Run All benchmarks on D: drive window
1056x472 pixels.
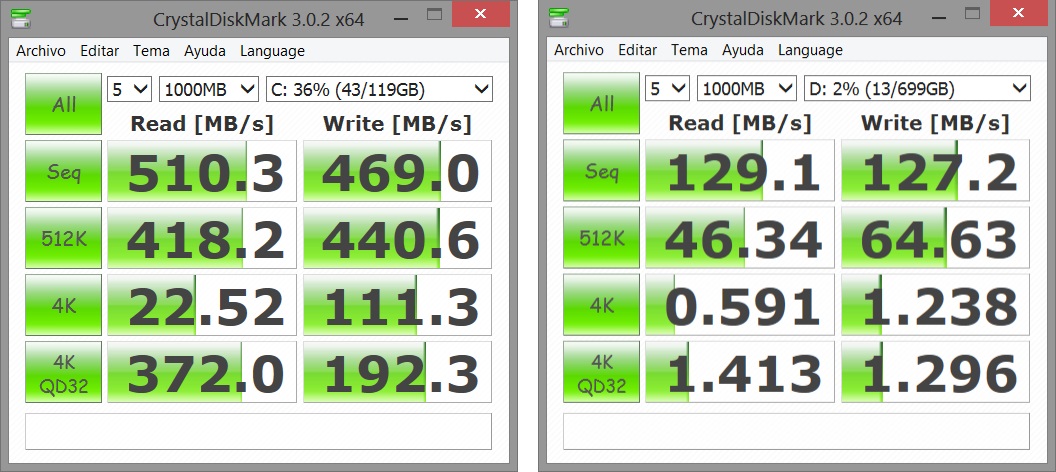(601, 104)
